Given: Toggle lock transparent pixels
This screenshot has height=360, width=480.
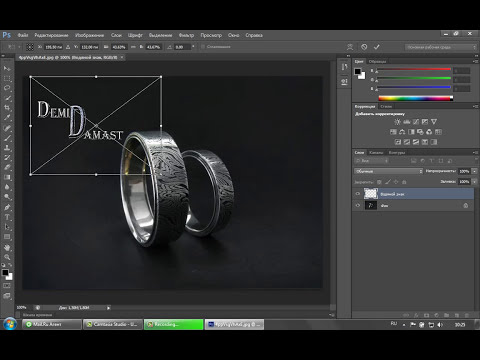Looking at the screenshot, I should 379,182.
